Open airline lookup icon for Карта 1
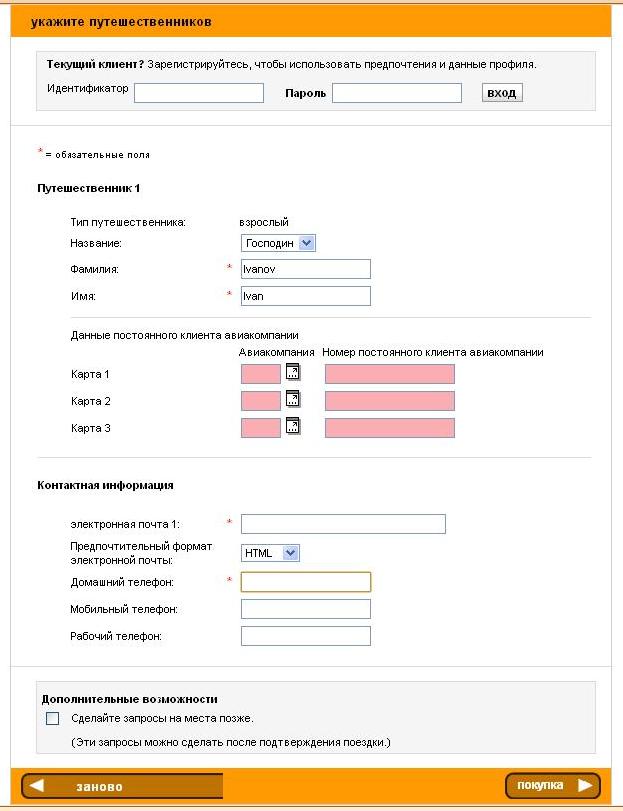The image size is (623, 811). click(293, 373)
